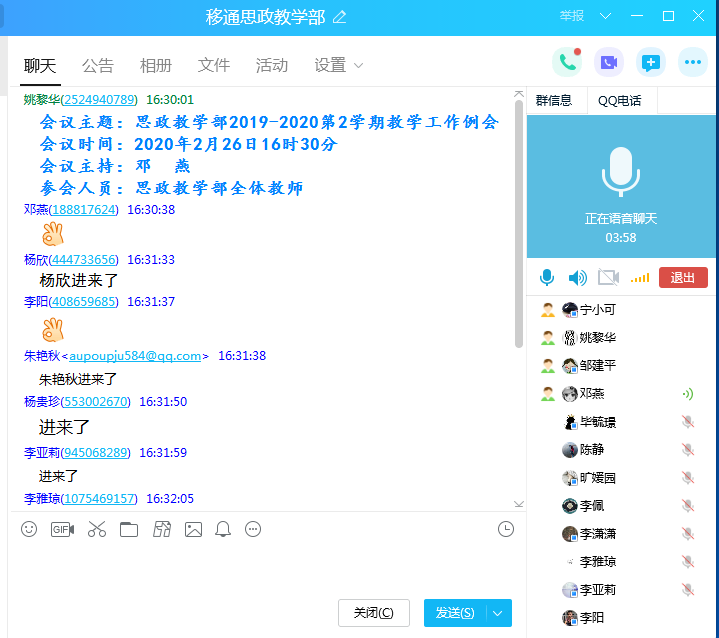The image size is (719, 638).
Task: Click the GIF button in chat toolbar
Action: pyautogui.click(x=62, y=529)
